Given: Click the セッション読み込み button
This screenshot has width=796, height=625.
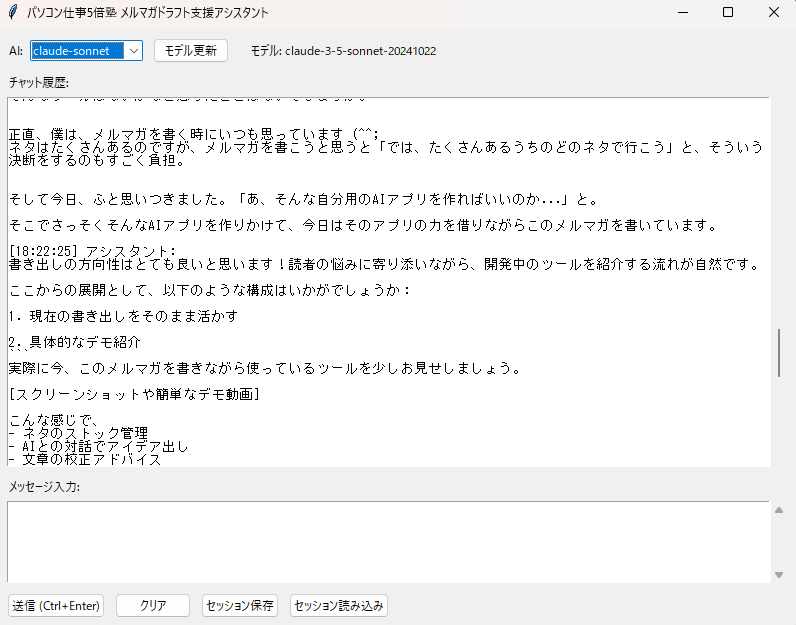Looking at the screenshot, I should point(339,606).
